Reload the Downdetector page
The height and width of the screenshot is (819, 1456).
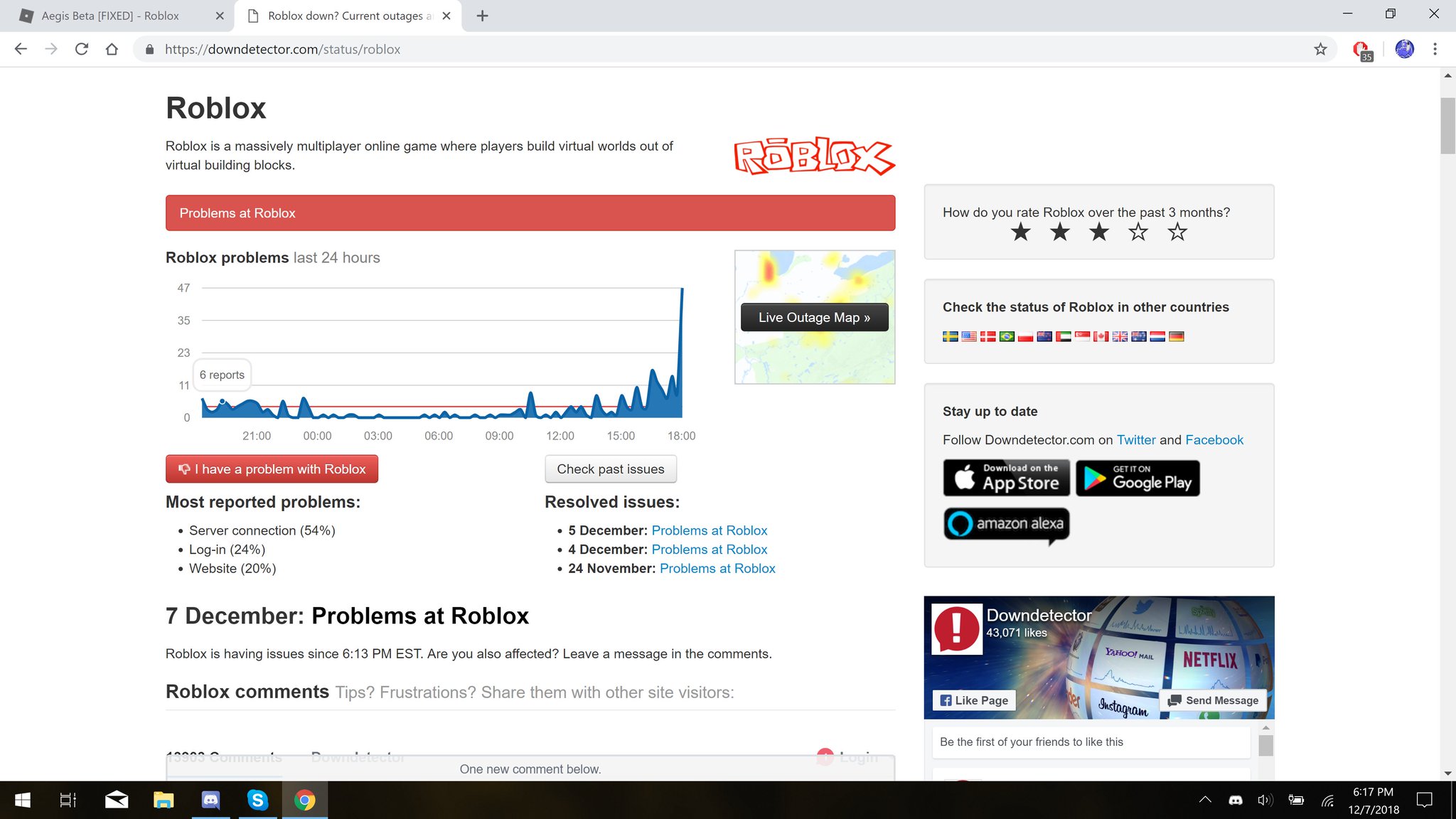point(82,49)
